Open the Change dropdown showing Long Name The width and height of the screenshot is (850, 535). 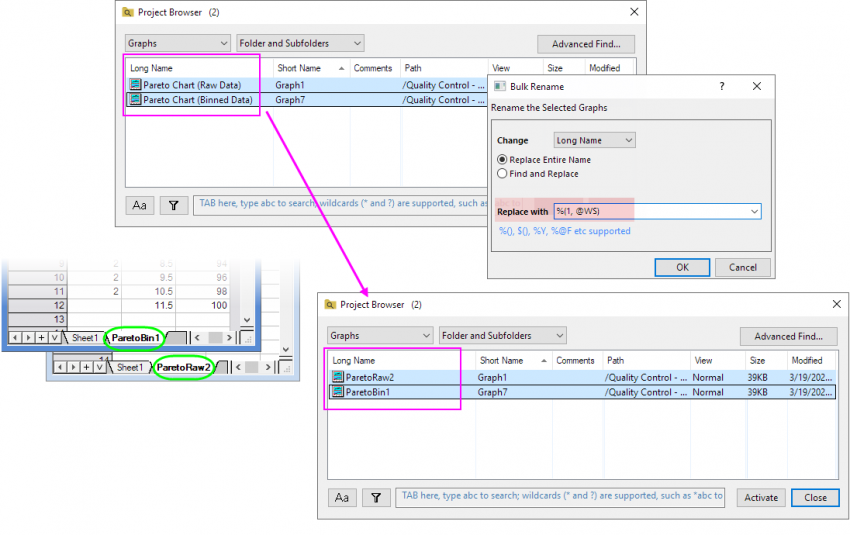pos(595,141)
